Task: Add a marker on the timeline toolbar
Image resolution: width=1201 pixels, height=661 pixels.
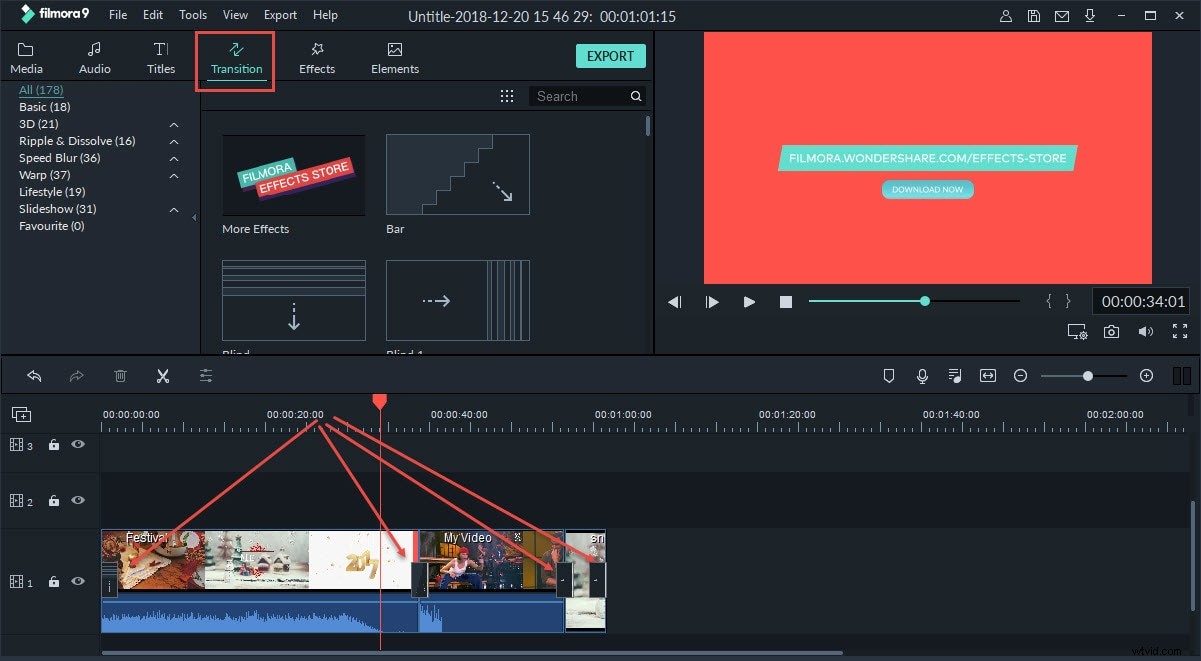Action: pos(888,375)
